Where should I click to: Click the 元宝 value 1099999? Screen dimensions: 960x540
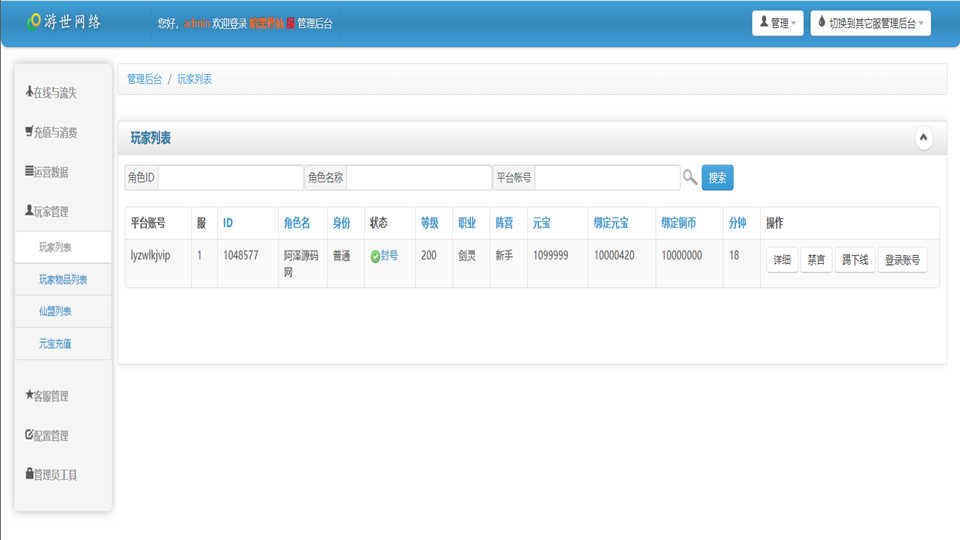[x=550, y=255]
